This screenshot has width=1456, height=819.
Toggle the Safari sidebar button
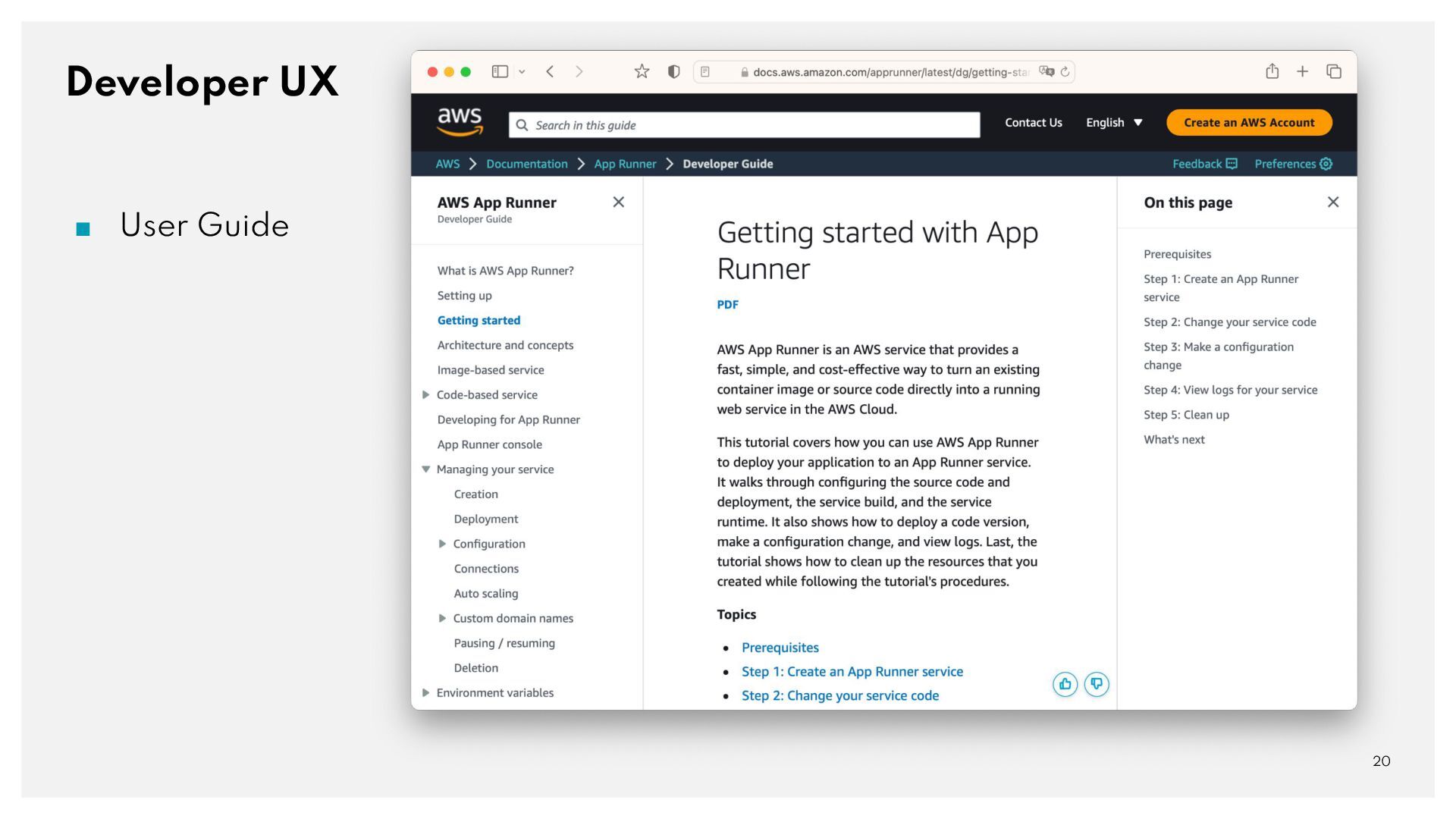(x=500, y=71)
